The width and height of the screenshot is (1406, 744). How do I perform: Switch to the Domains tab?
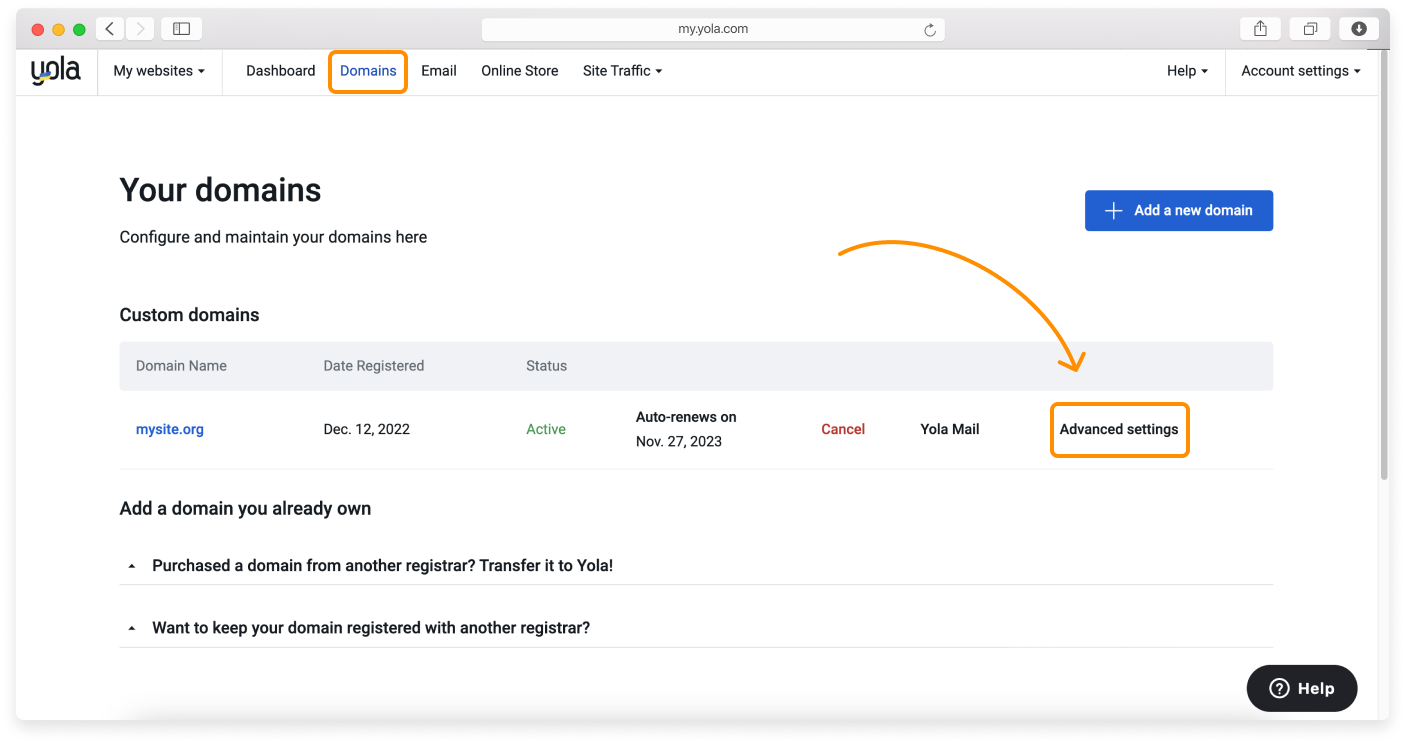[x=367, y=70]
